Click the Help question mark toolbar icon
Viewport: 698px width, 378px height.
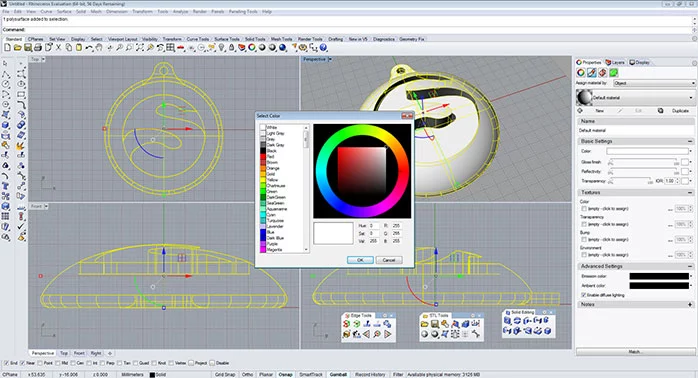pos(324,47)
